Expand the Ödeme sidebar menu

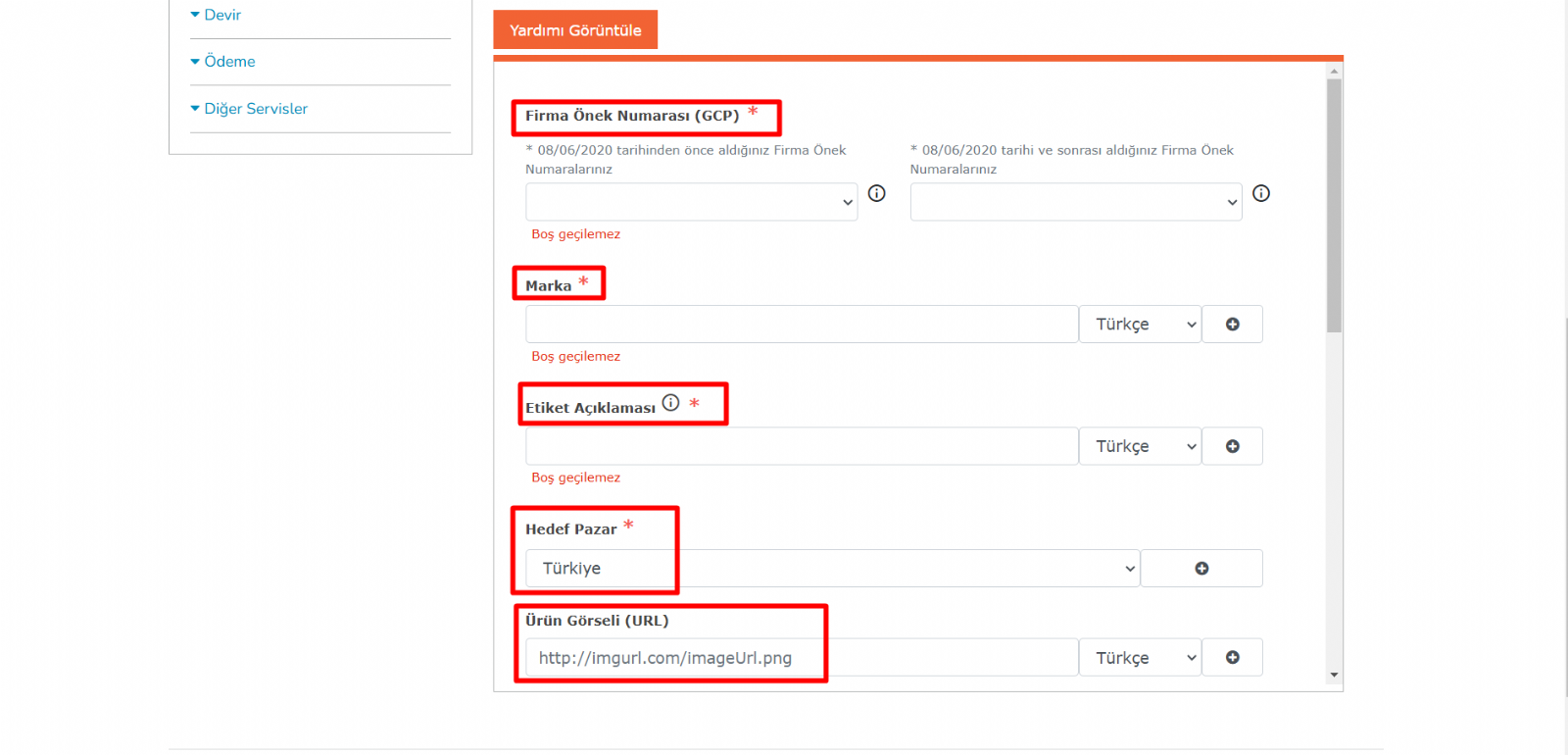click(x=228, y=62)
